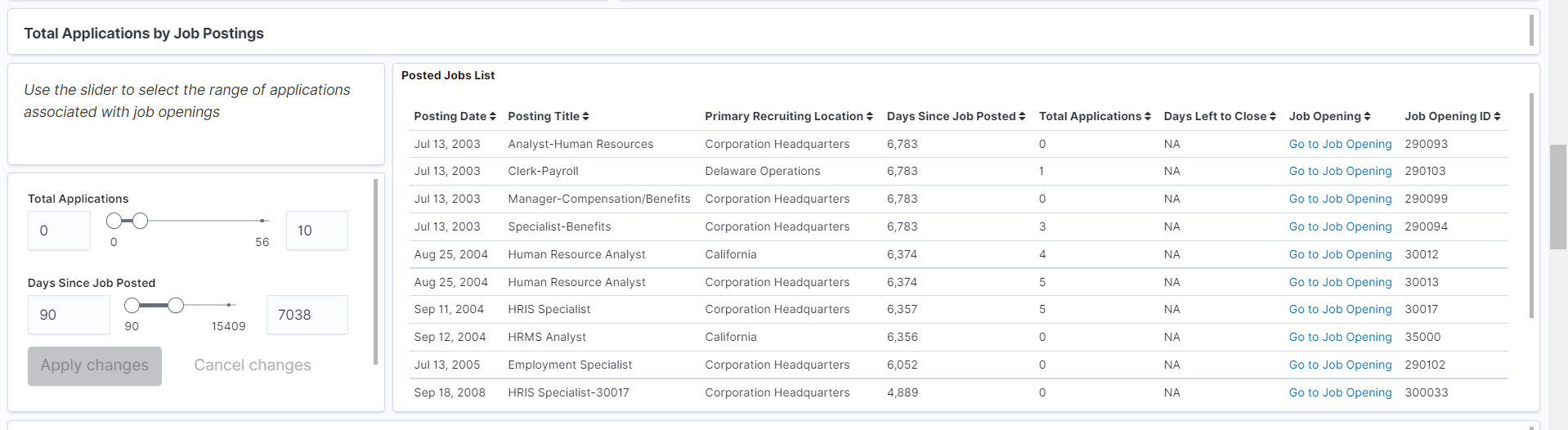Sort by Total Applications column header

pos(1147,117)
